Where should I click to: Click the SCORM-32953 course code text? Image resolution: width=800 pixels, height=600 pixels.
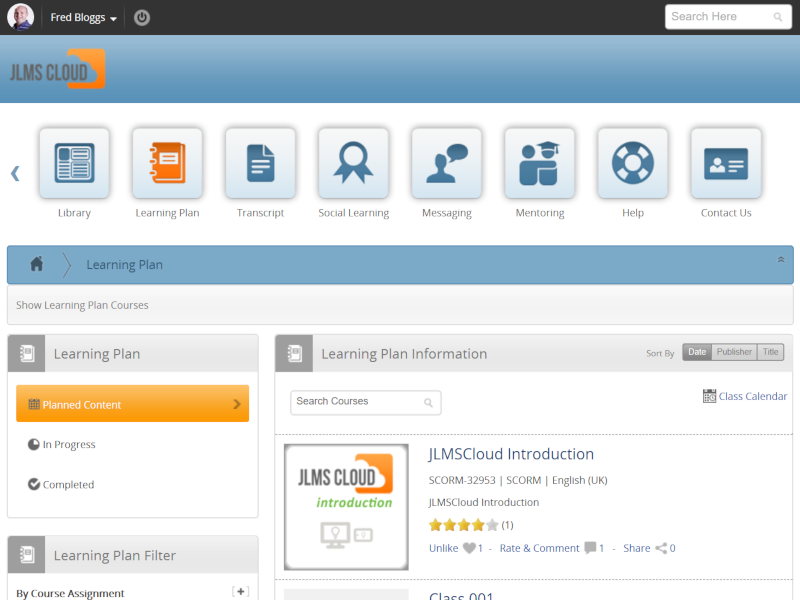pyautogui.click(x=462, y=480)
